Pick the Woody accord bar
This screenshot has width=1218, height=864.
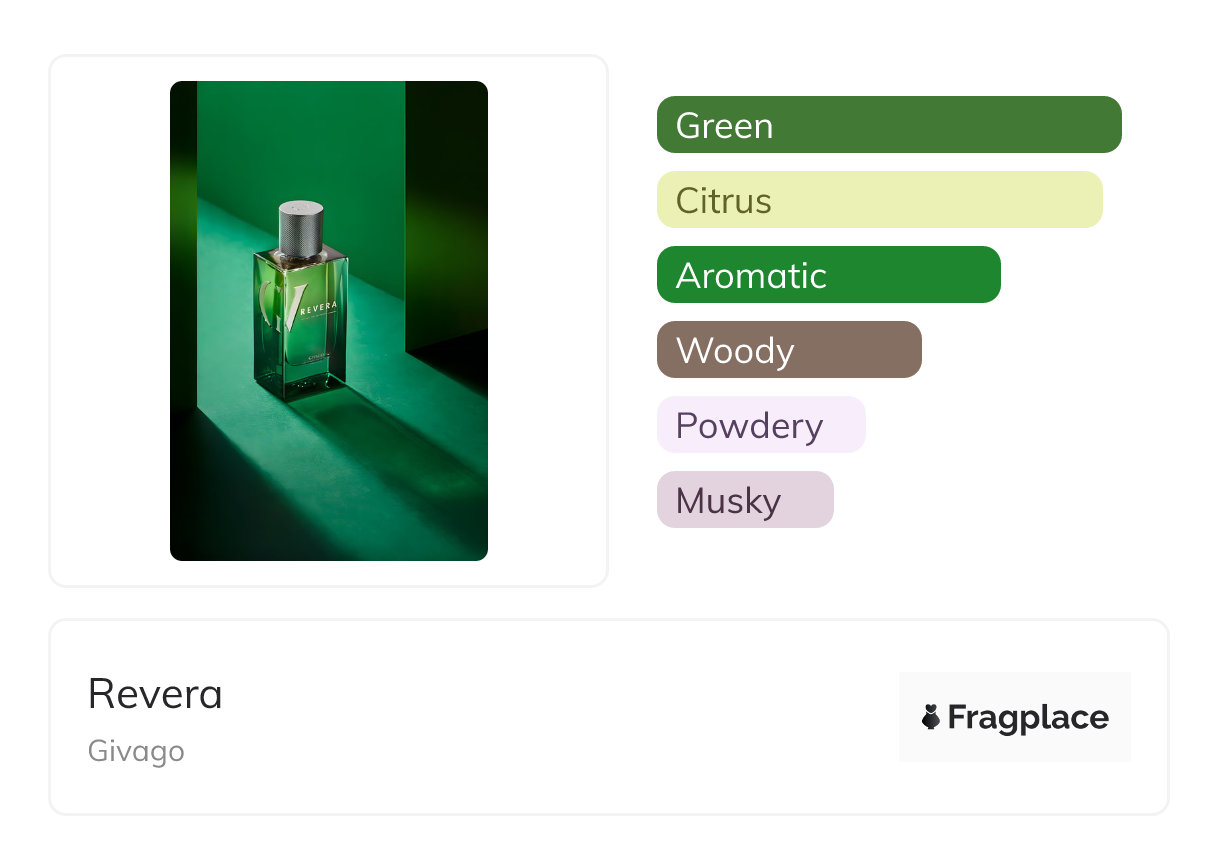click(x=788, y=350)
